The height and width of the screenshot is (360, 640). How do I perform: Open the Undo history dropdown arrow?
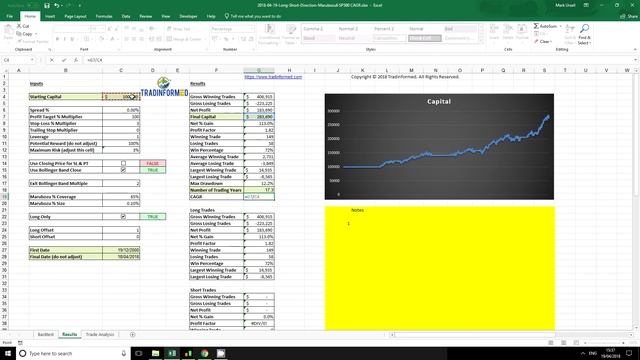(x=62, y=5)
